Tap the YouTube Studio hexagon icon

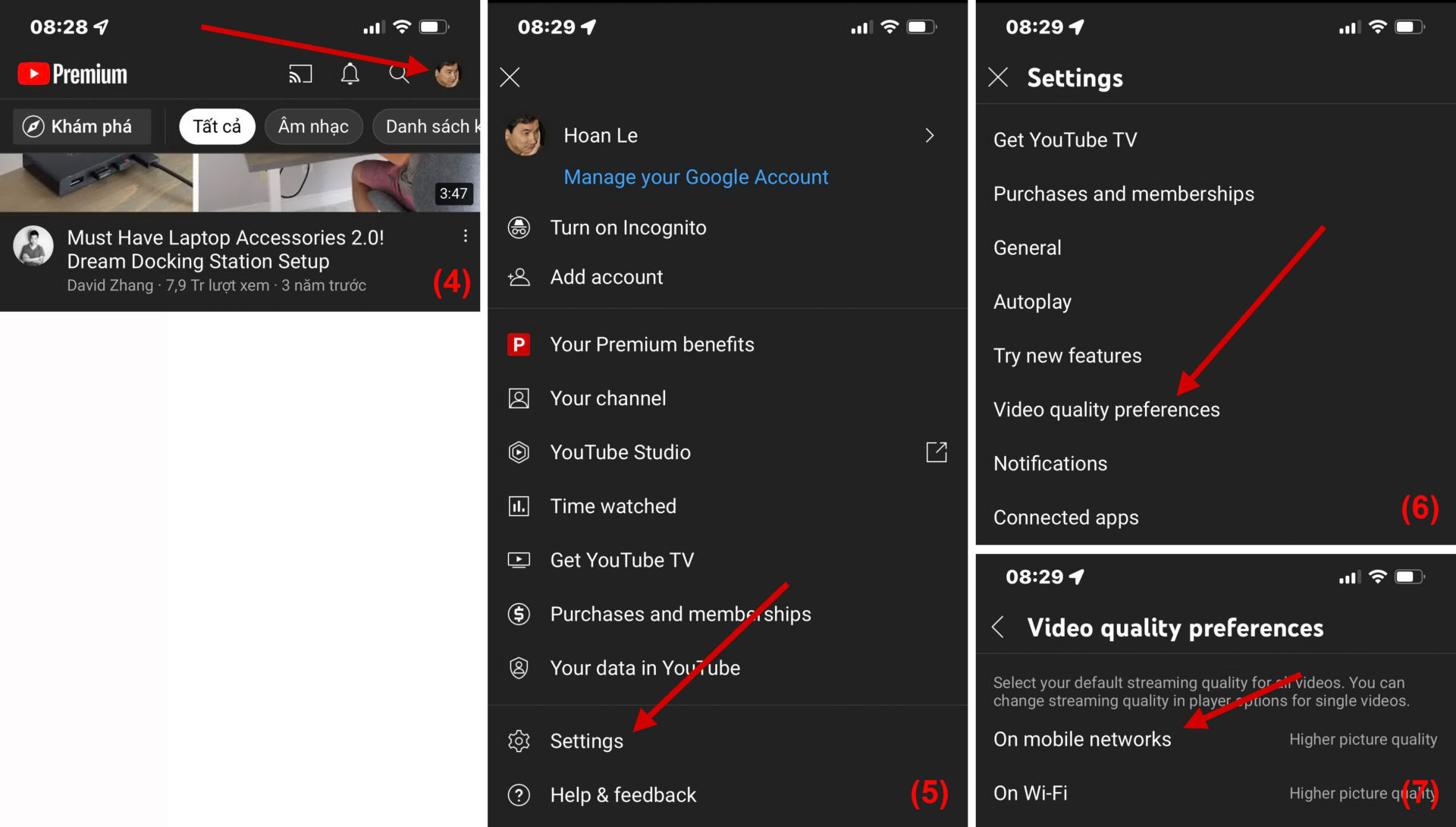[519, 452]
